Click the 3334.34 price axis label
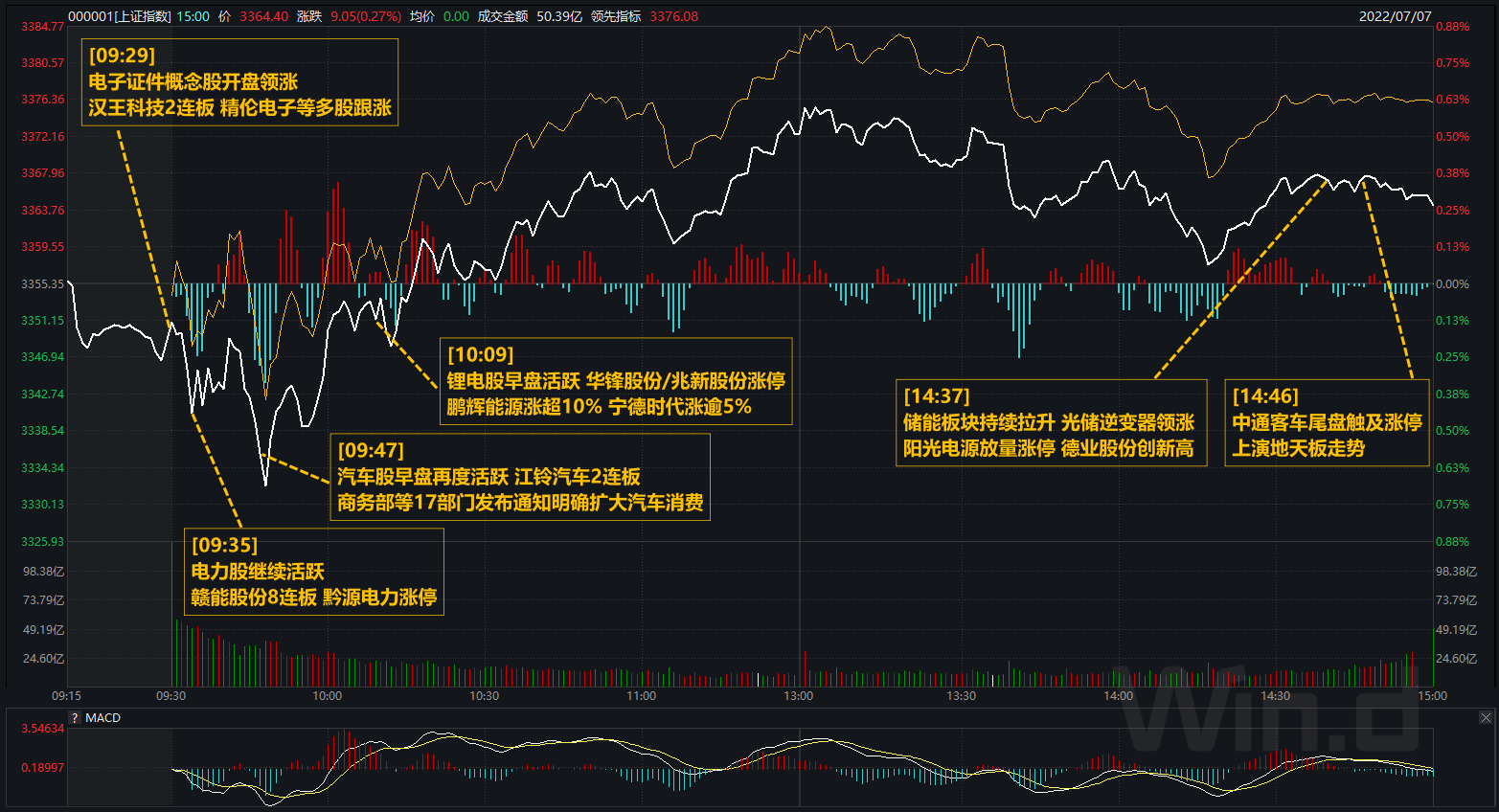The image size is (1499, 812). pos(43,468)
